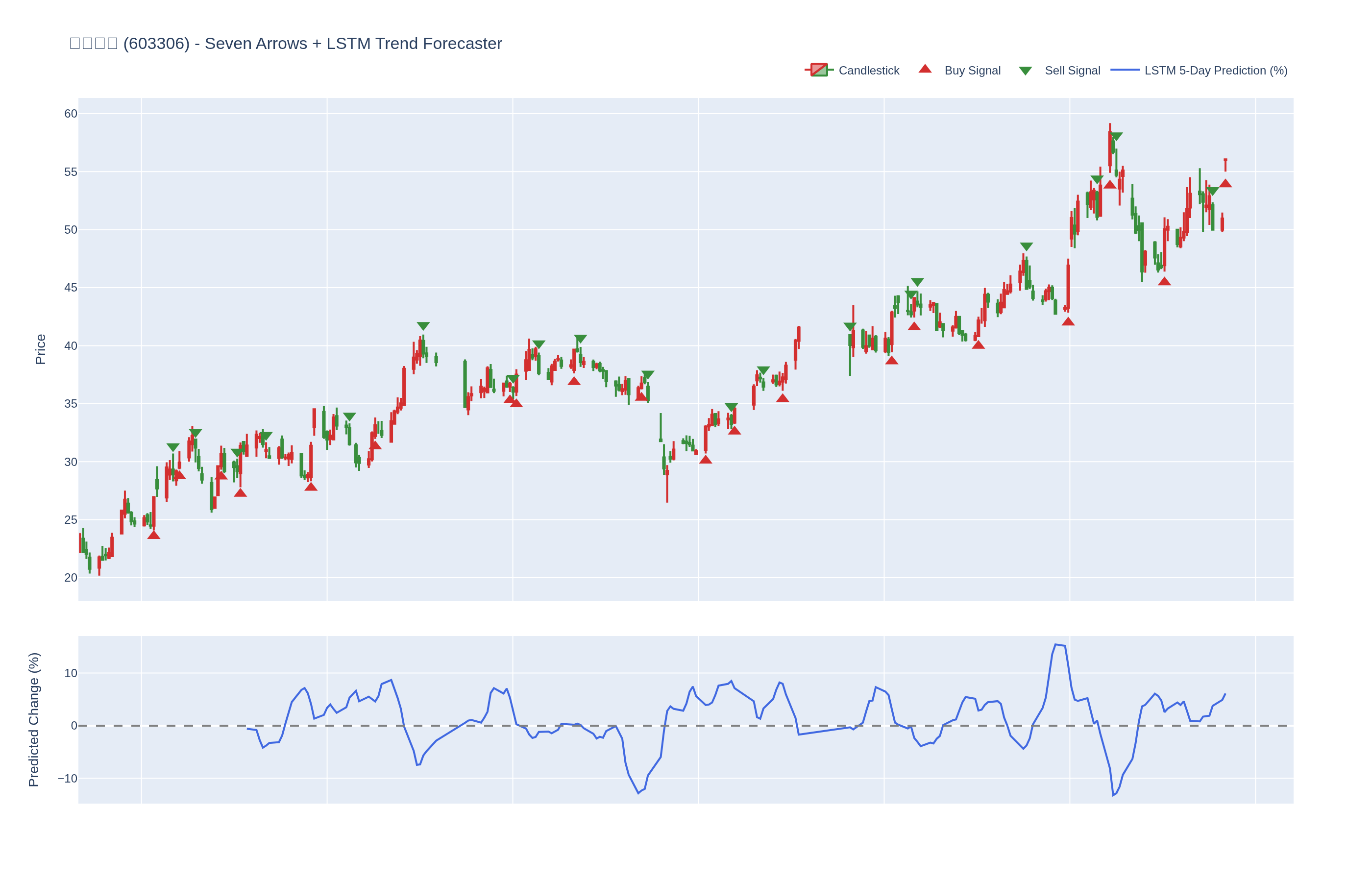The height and width of the screenshot is (882, 1372).
Task: Click the -10 tick on the lower axis
Action: (68, 778)
